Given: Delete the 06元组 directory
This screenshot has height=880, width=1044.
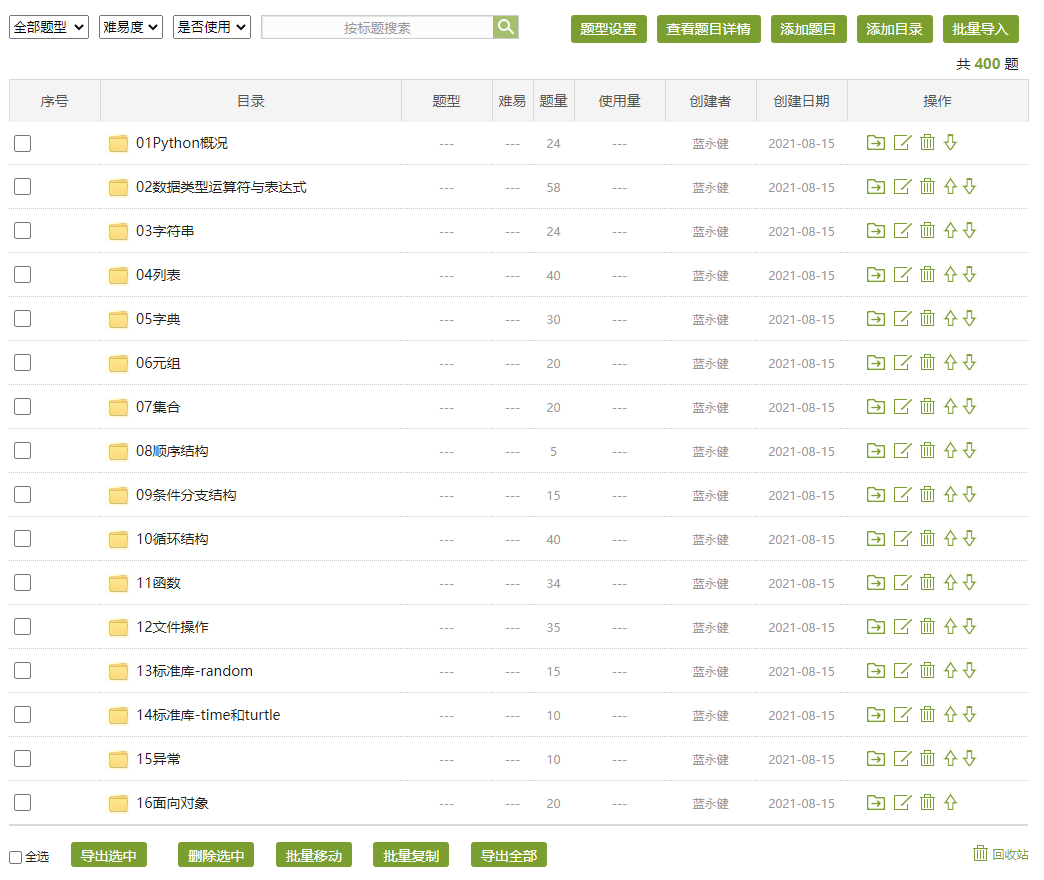Looking at the screenshot, I should click(x=927, y=362).
